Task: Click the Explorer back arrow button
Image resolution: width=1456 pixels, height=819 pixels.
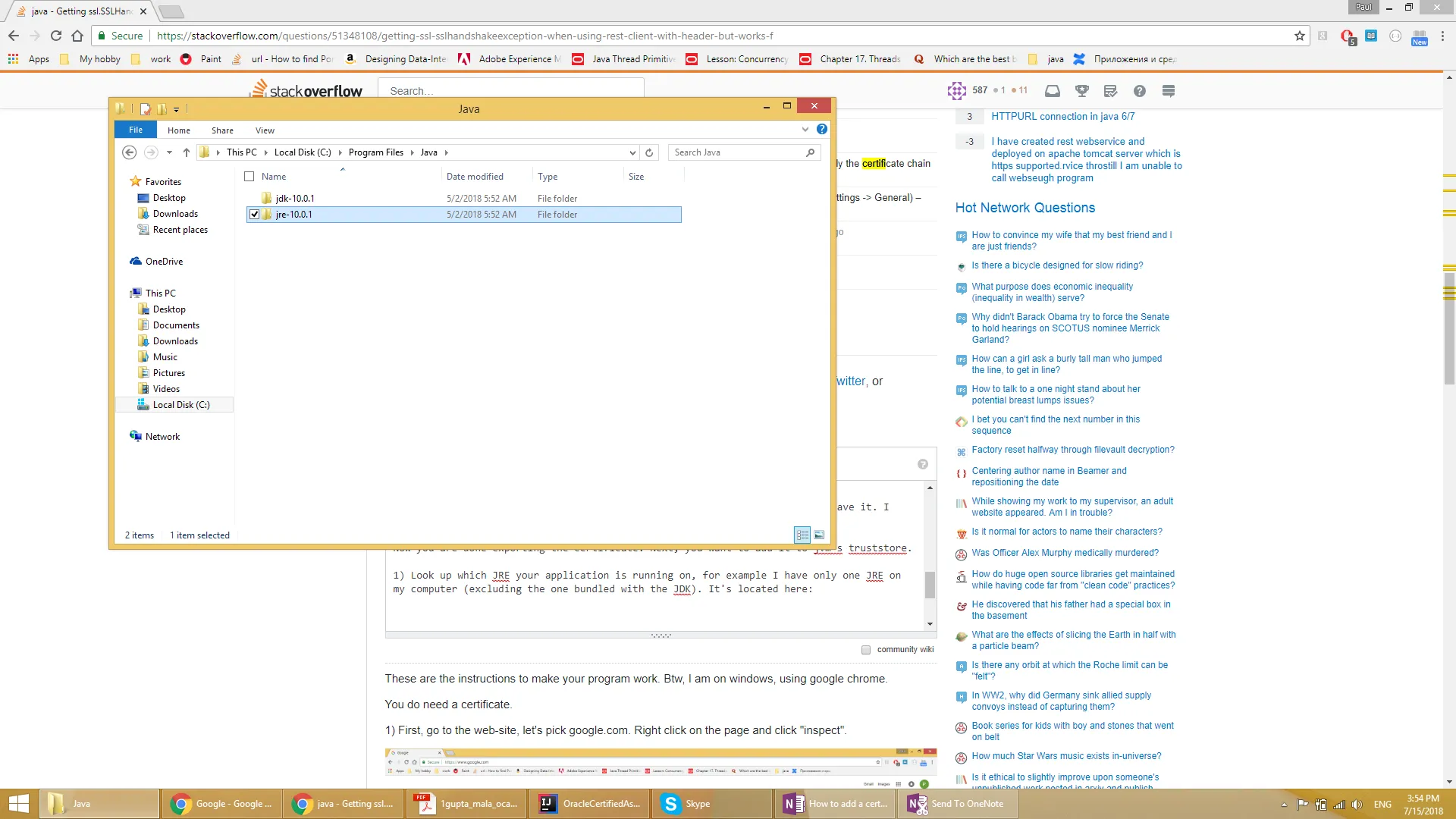Action: point(129,152)
